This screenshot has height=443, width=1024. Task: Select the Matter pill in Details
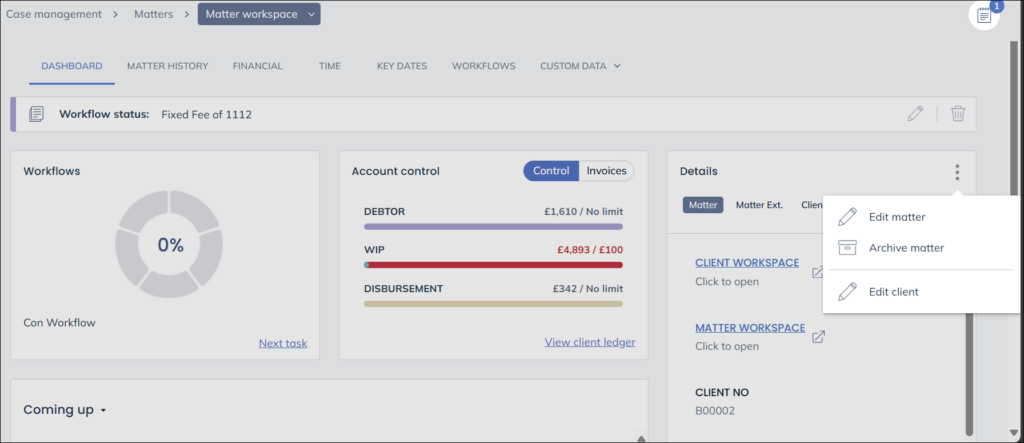703,205
